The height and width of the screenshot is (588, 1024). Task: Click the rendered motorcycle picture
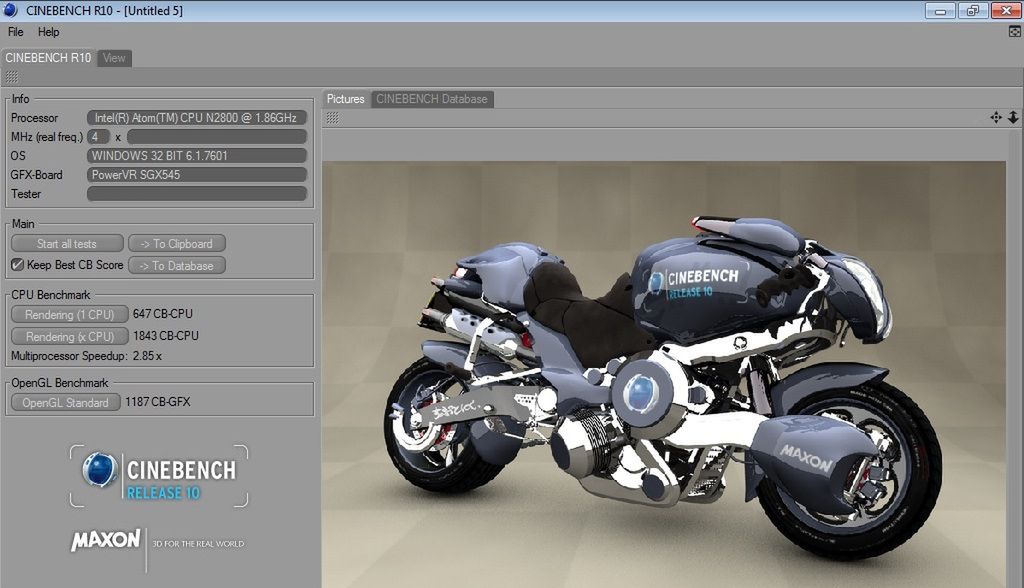664,374
